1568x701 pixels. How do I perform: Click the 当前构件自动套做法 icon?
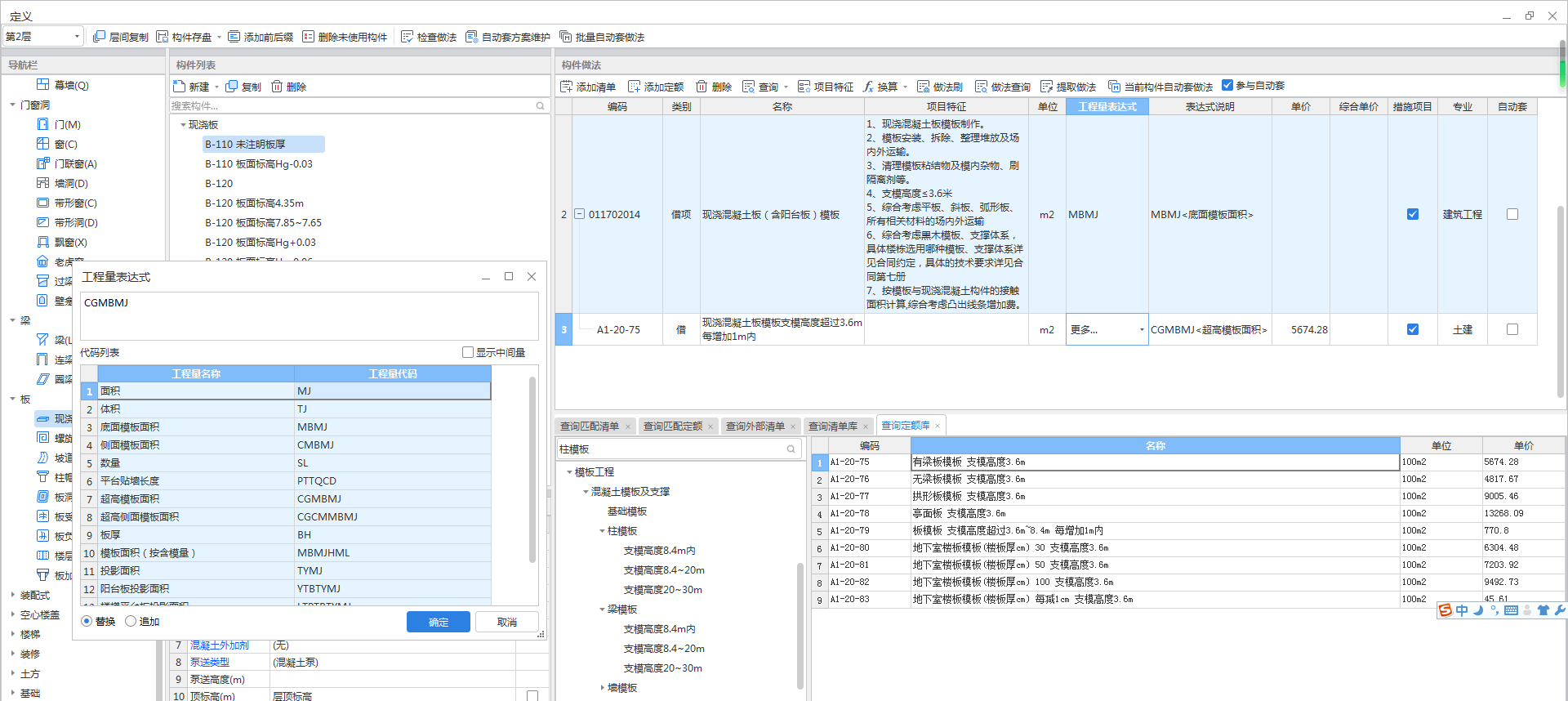coord(1115,87)
